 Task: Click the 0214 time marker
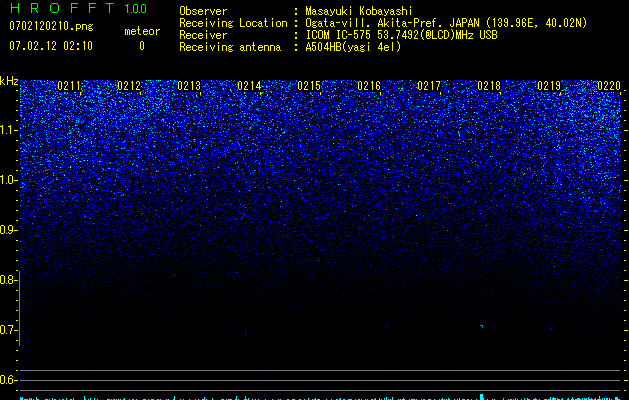[x=249, y=86]
